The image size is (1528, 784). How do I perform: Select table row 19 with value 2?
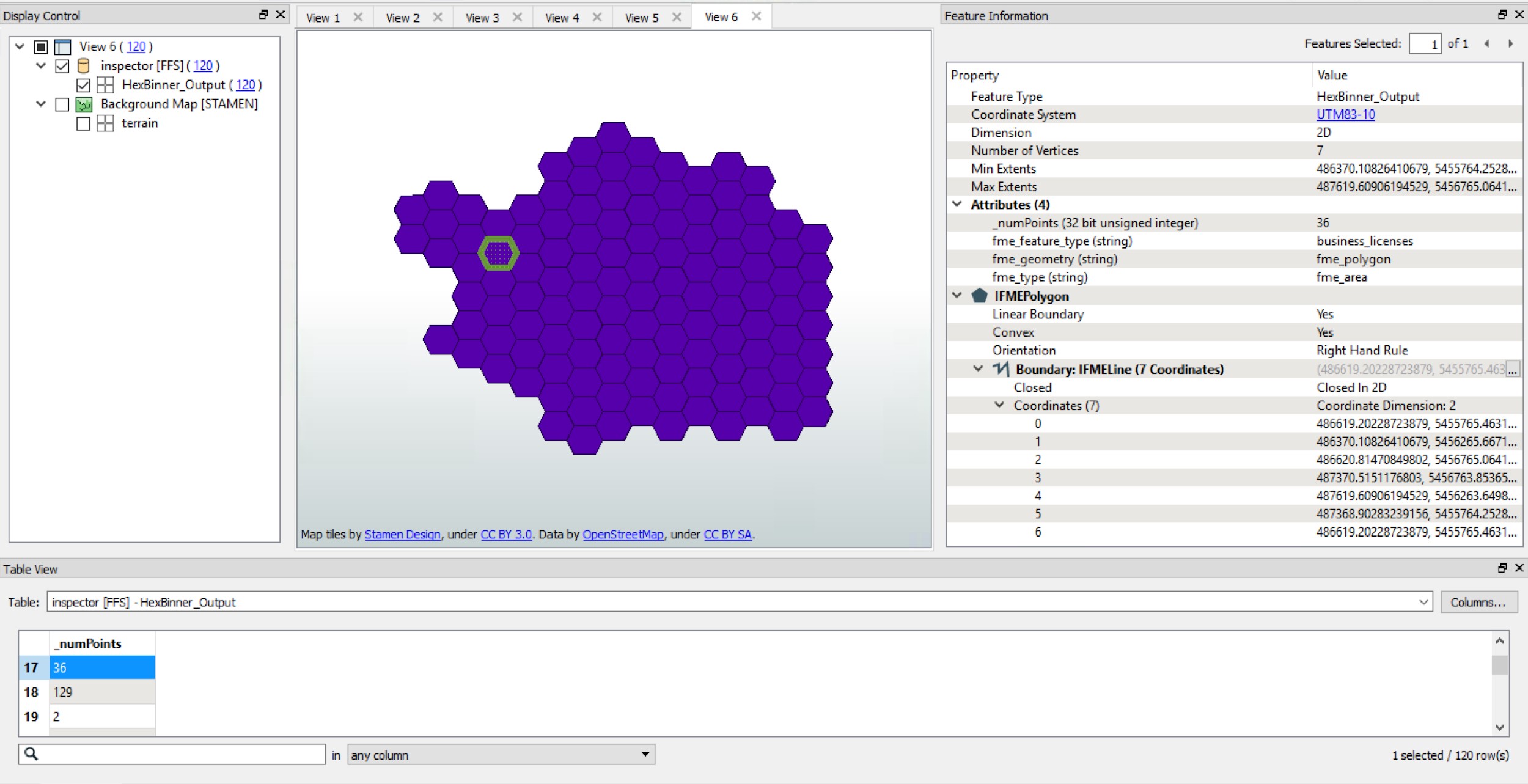[102, 716]
